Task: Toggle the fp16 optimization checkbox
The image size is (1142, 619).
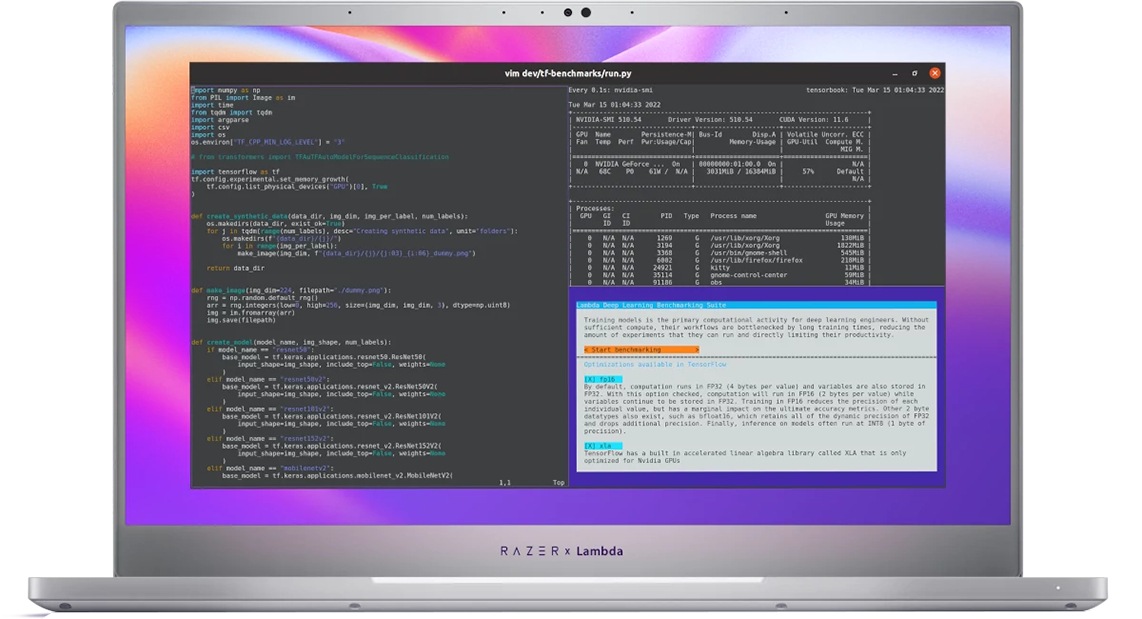Action: 603,378
